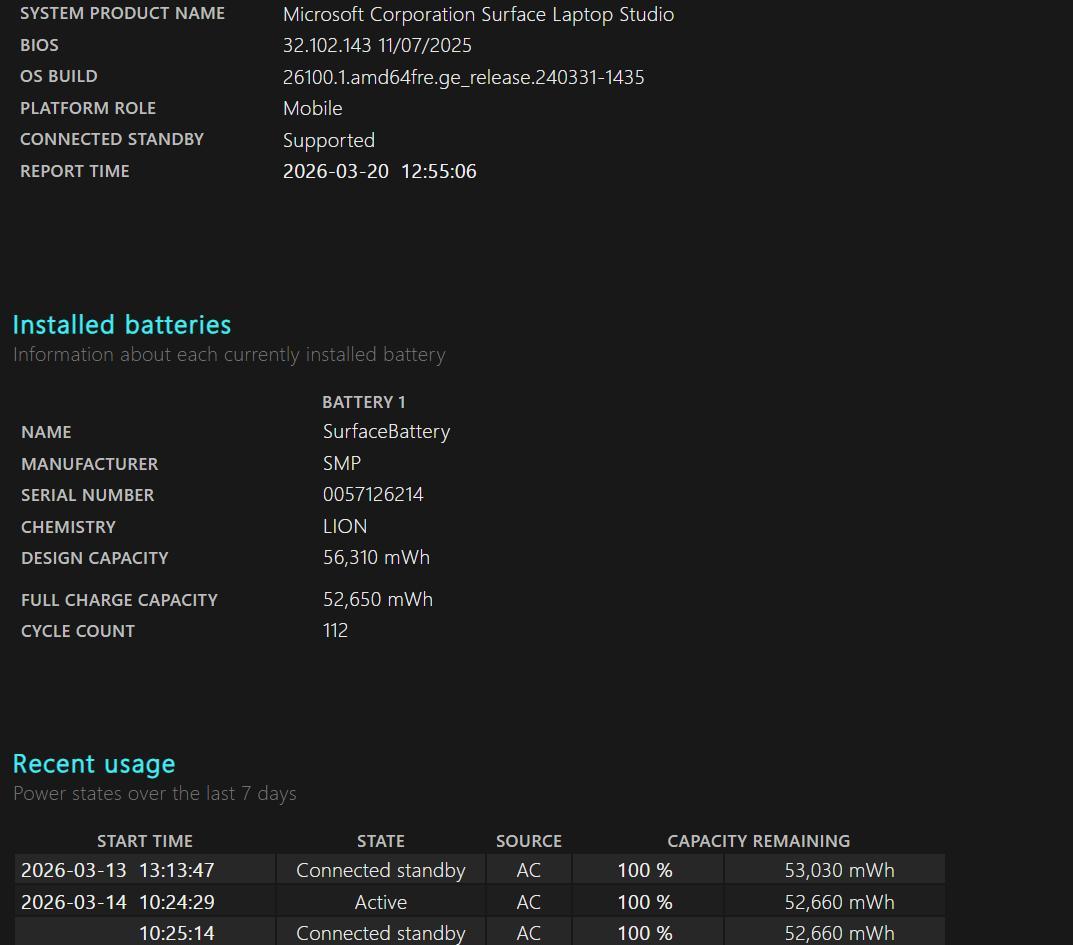This screenshot has width=1073, height=945.
Task: Click the 'BIOS' label
Action: click(x=39, y=45)
